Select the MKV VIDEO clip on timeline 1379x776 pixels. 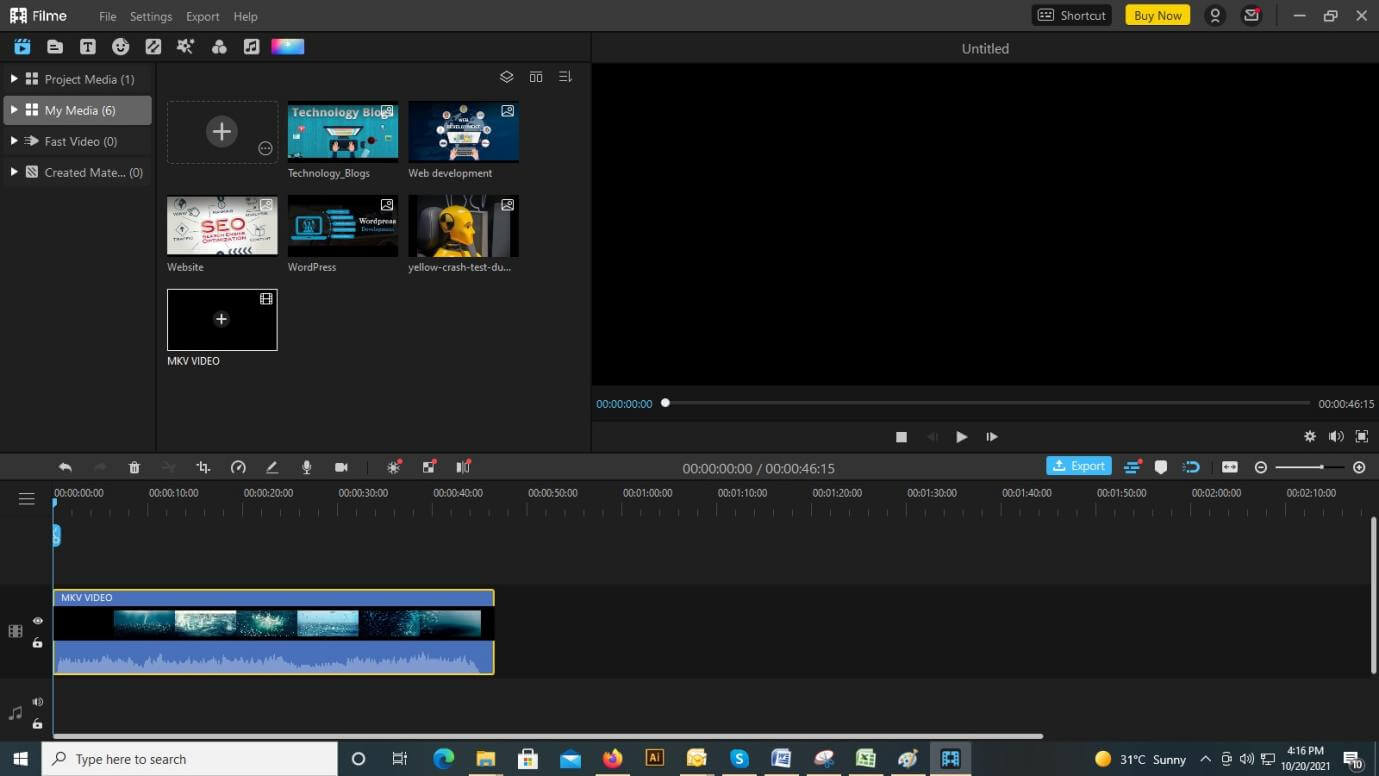tap(273, 631)
